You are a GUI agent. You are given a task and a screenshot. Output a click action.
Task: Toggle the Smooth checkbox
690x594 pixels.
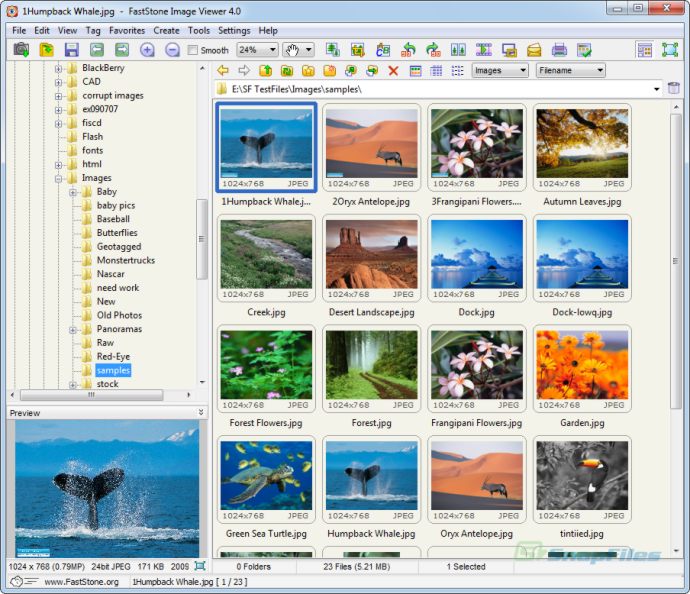point(192,50)
